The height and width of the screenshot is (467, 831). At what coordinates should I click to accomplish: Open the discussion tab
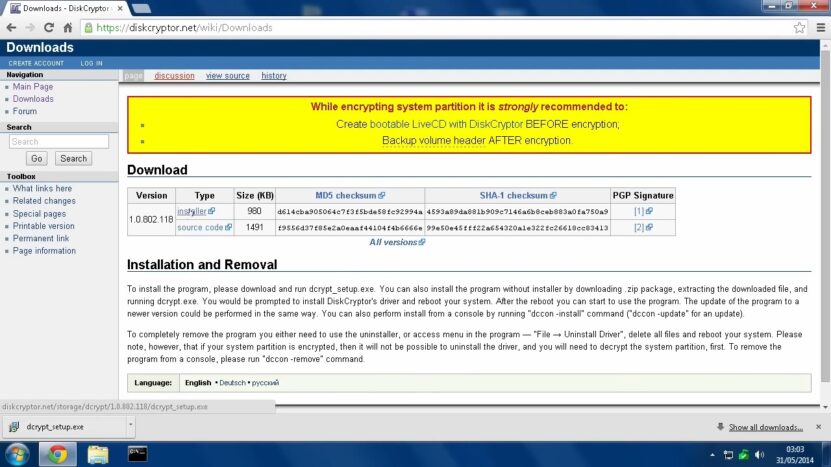174,76
